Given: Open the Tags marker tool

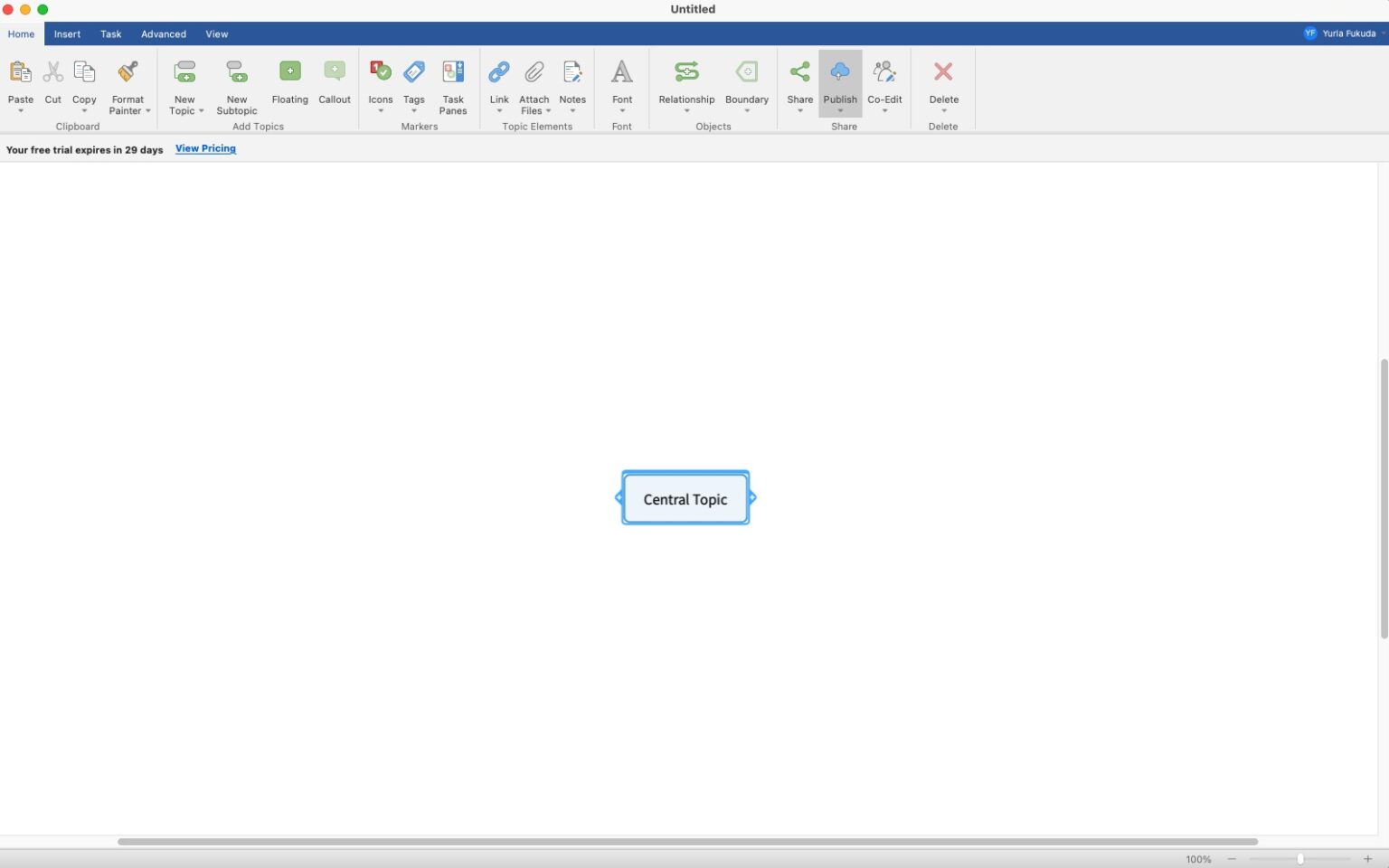Looking at the screenshot, I should click(x=414, y=81).
